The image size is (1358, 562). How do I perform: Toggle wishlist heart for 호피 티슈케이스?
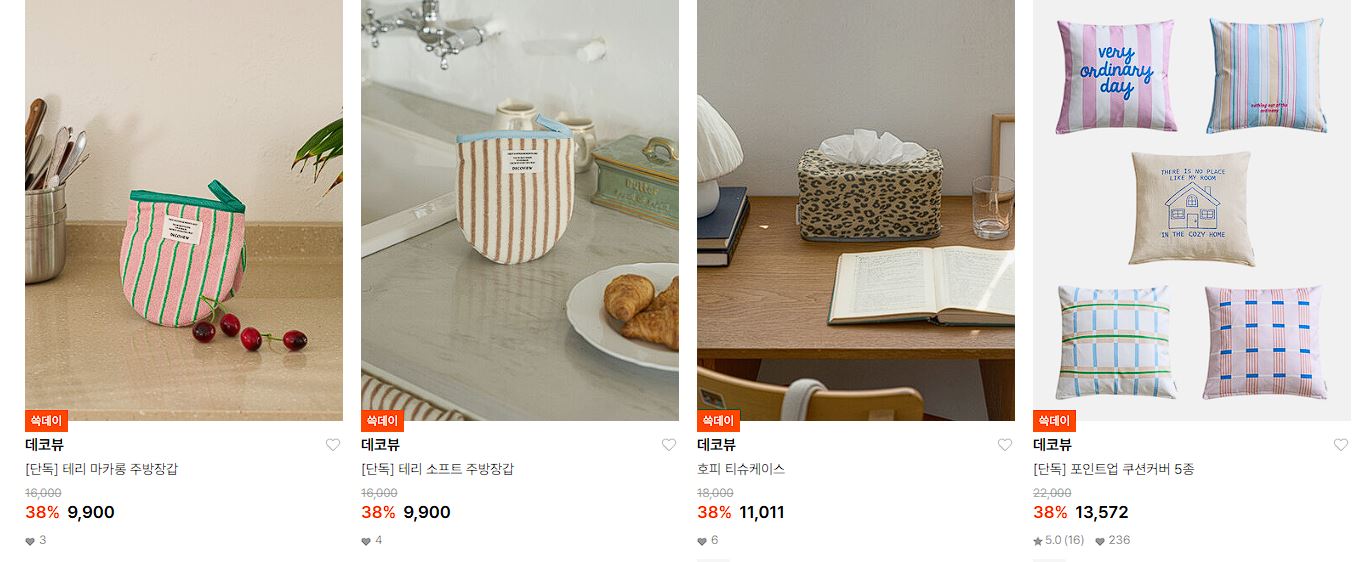click(x=1005, y=445)
